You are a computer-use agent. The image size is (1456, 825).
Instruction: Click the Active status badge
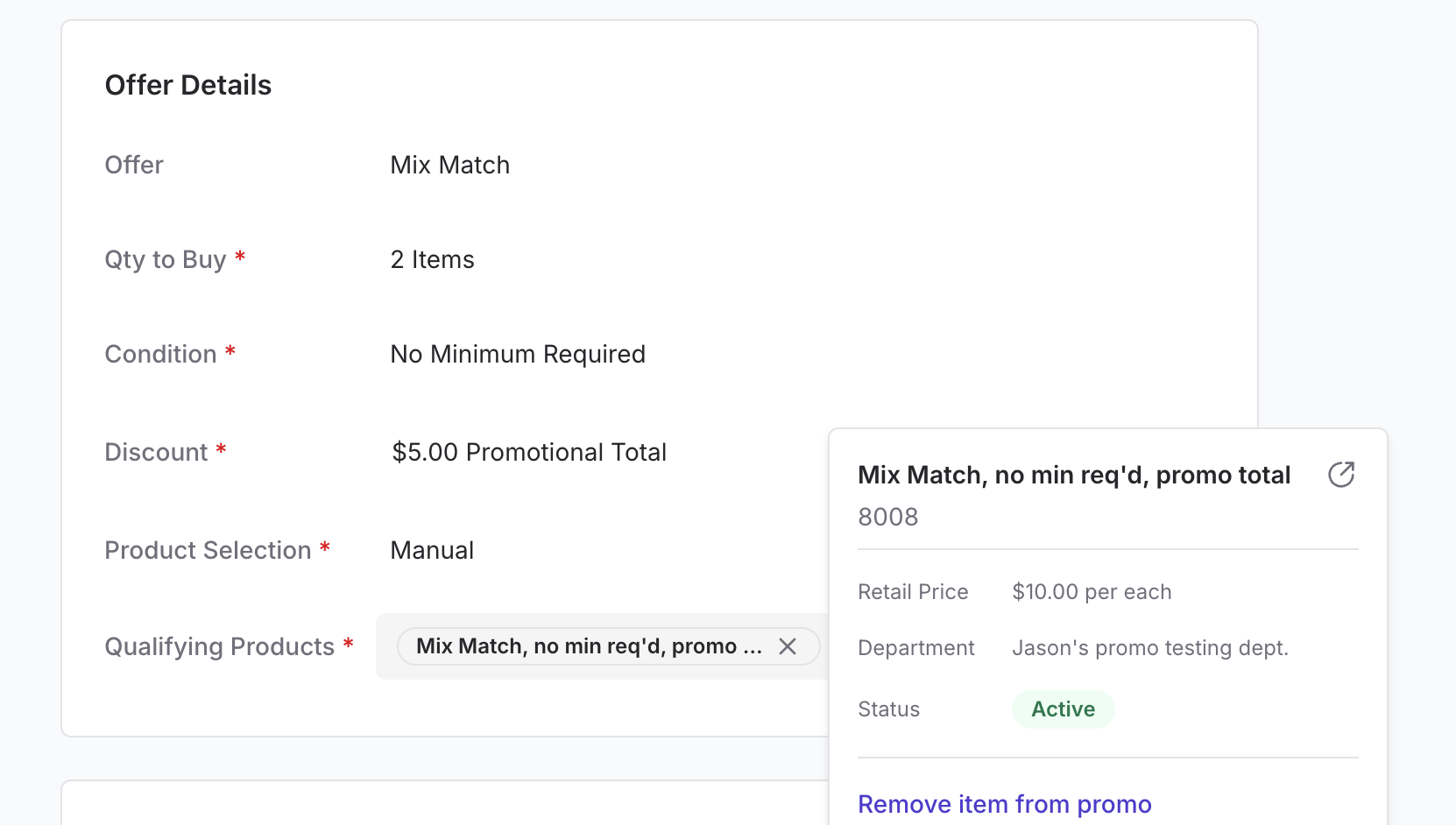tap(1064, 709)
